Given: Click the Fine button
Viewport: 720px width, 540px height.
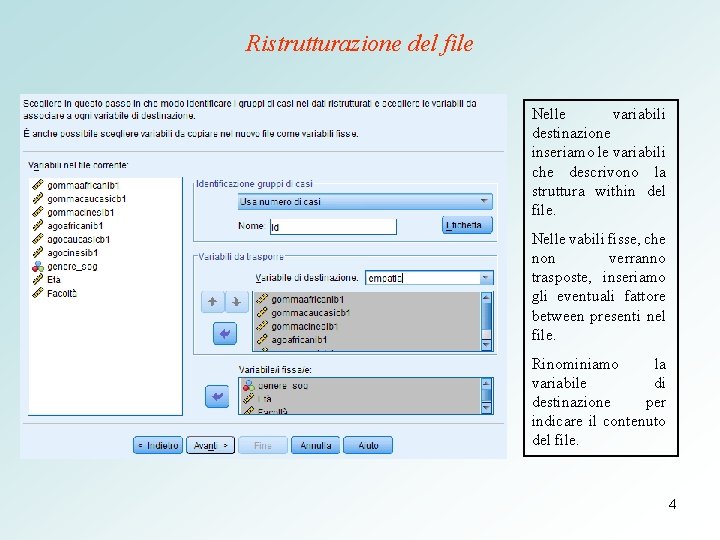Looking at the screenshot, I should pyautogui.click(x=263, y=445).
